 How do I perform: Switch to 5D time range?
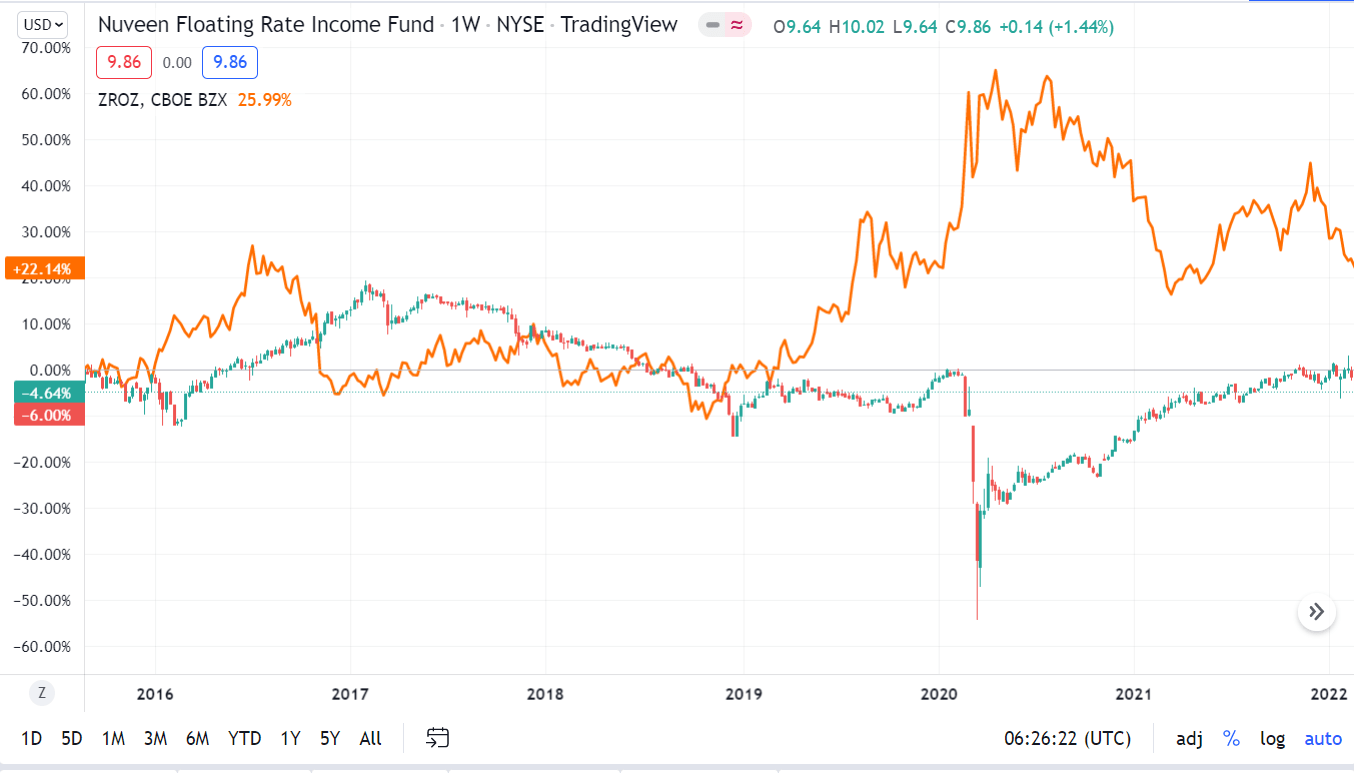point(71,739)
